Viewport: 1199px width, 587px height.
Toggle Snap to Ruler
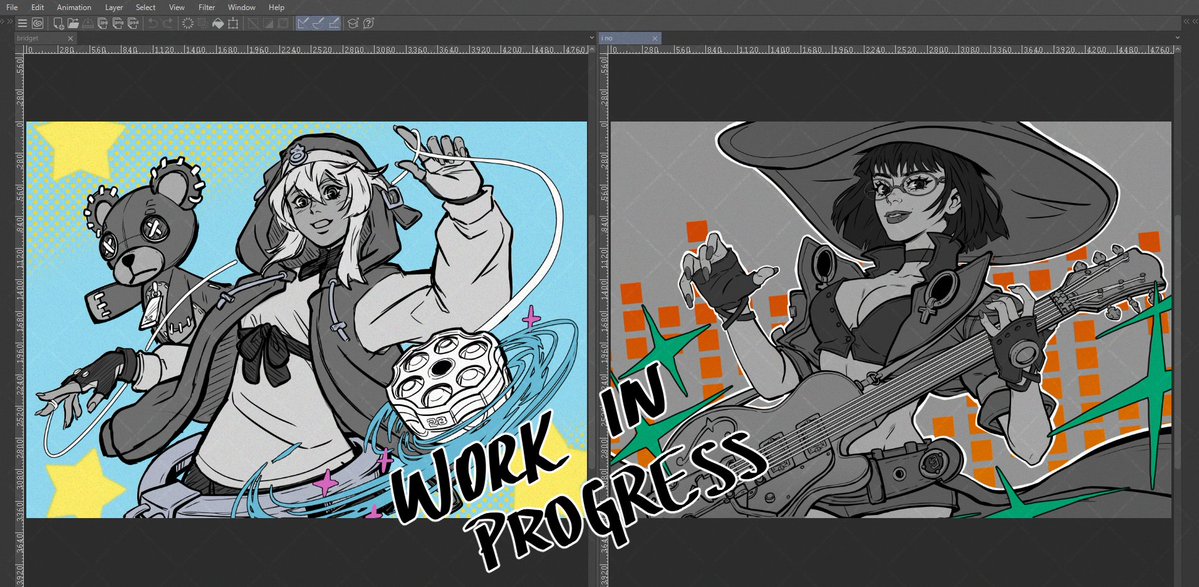pos(304,24)
